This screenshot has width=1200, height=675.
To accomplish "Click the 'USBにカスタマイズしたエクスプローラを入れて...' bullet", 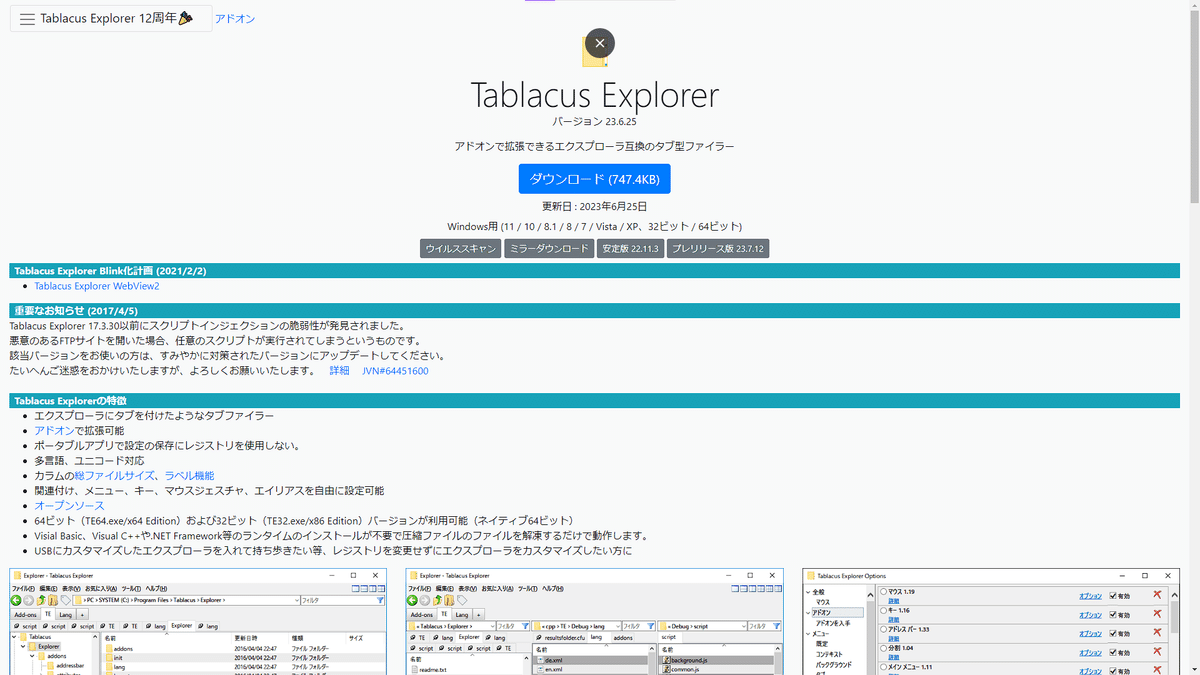I will coord(333,551).
